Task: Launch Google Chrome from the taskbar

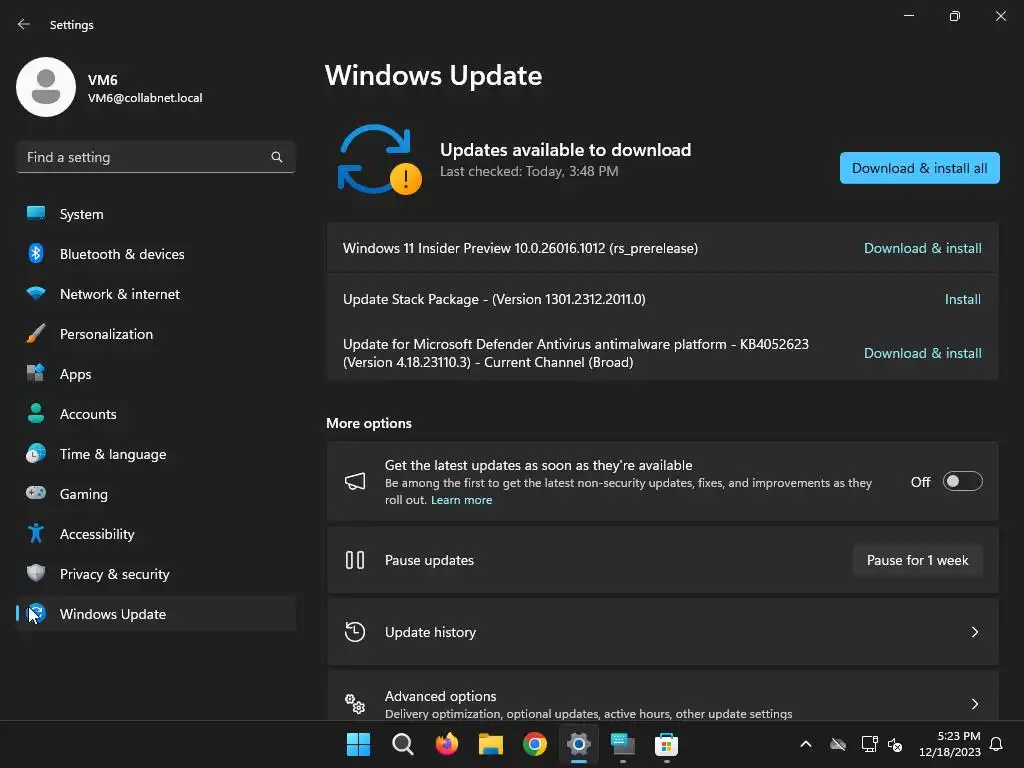Action: point(535,744)
